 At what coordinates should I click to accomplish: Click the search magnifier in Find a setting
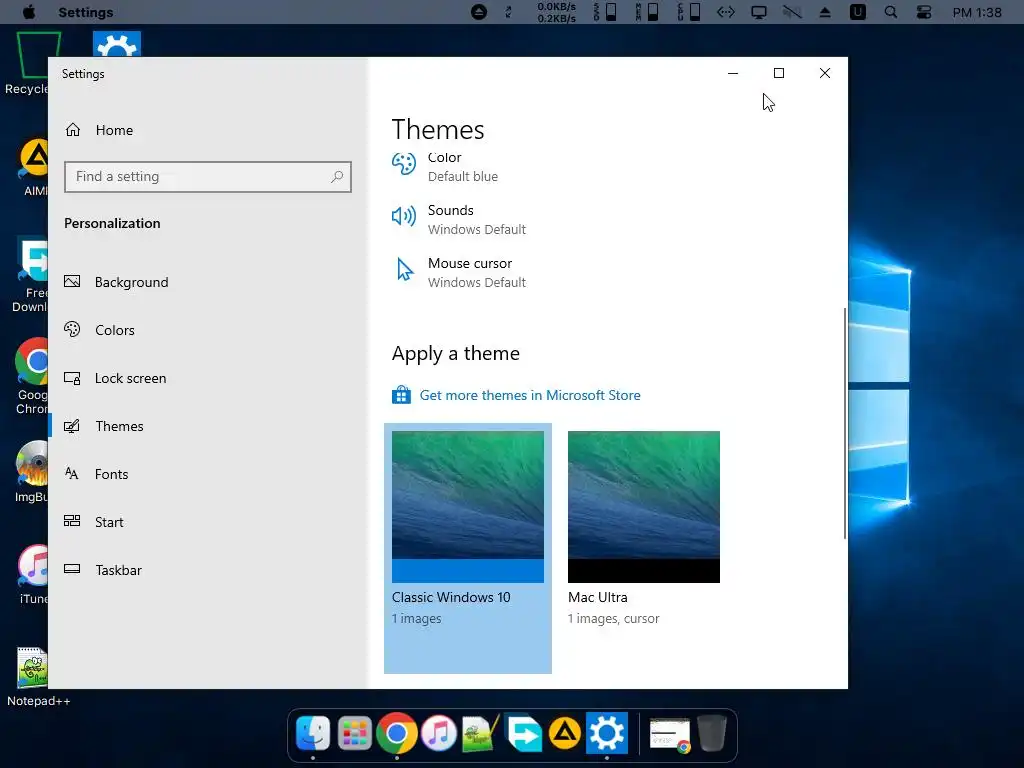coord(337,176)
